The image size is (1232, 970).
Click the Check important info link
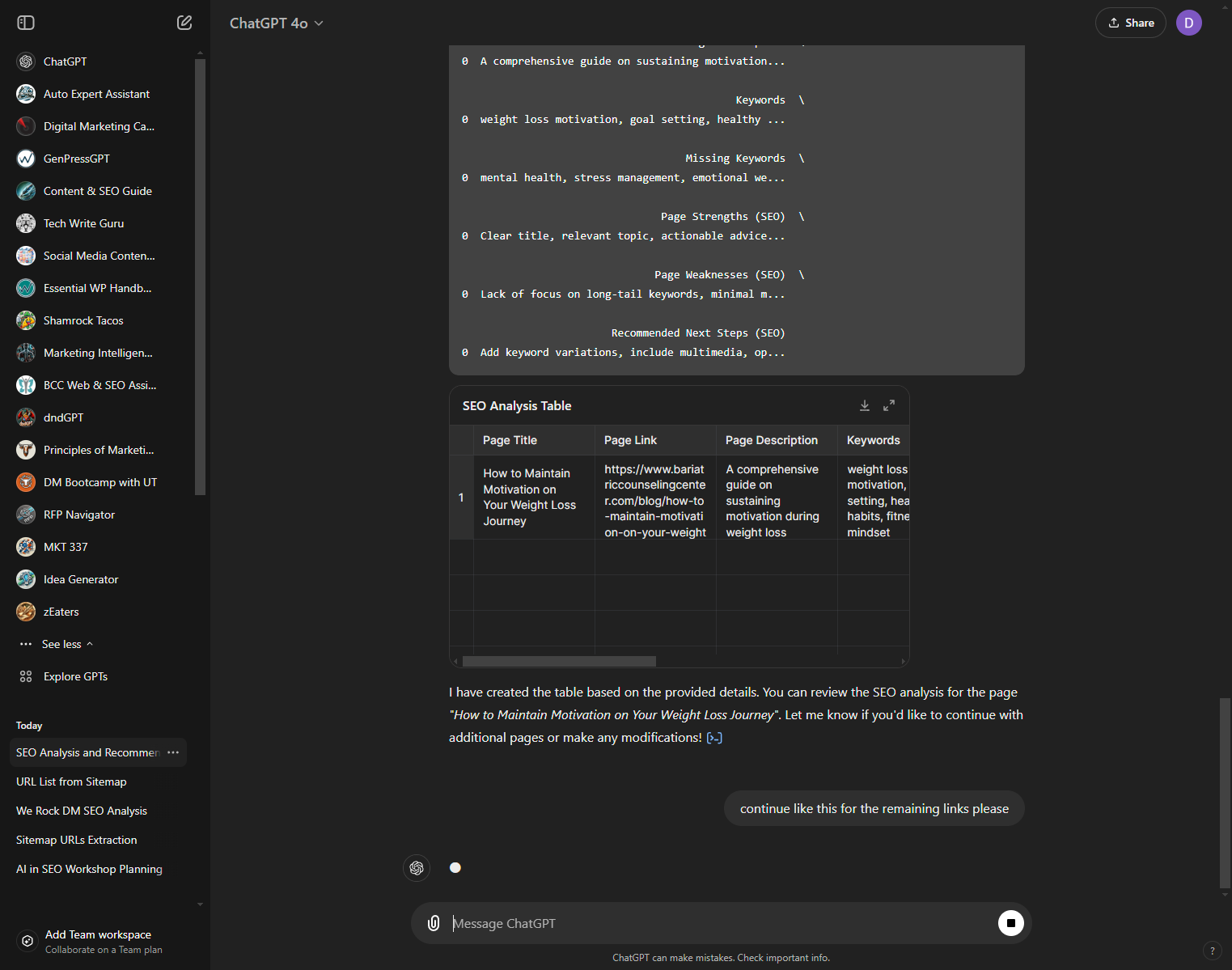[784, 958]
